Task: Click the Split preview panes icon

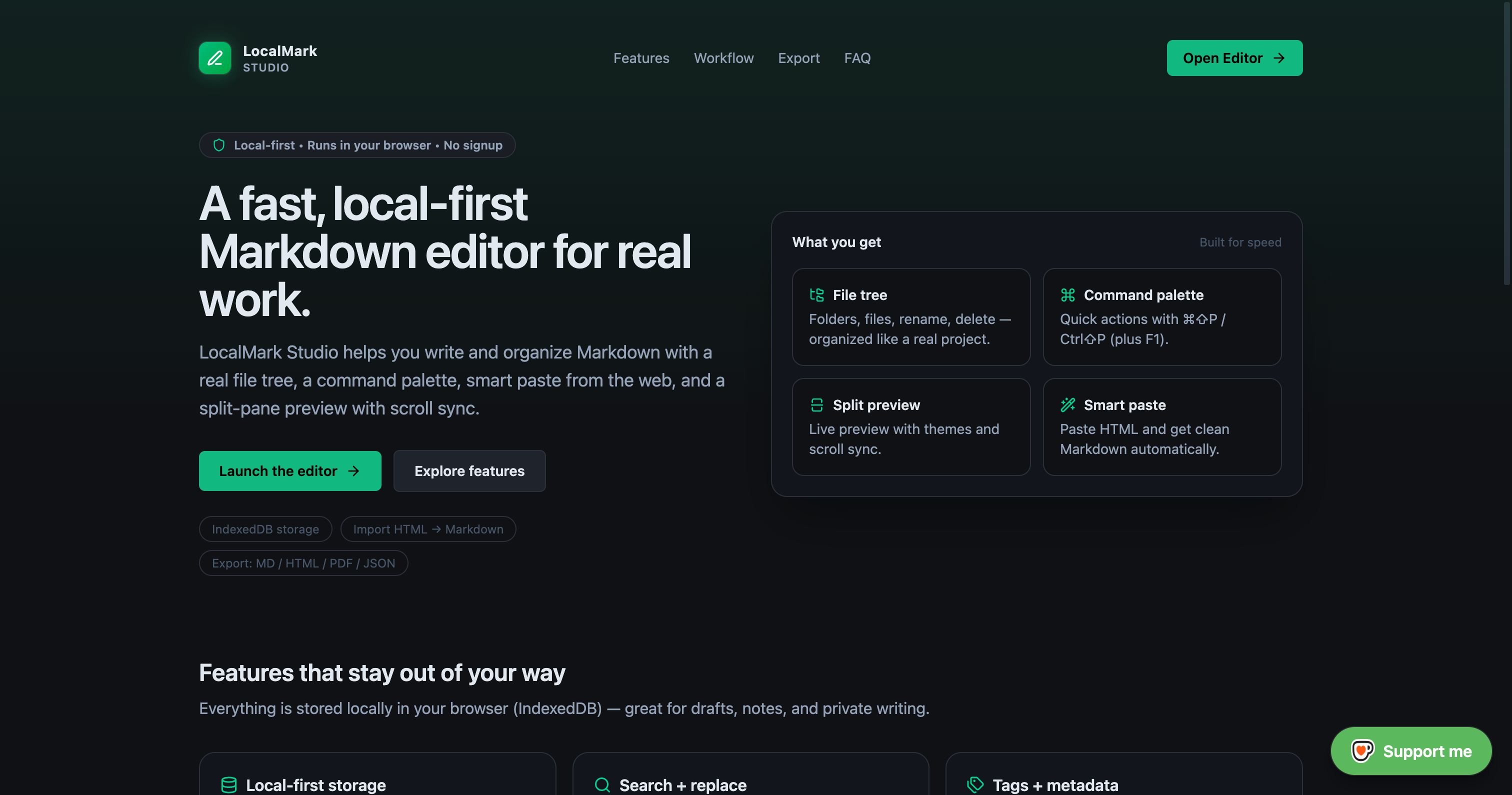Action: [x=816, y=404]
